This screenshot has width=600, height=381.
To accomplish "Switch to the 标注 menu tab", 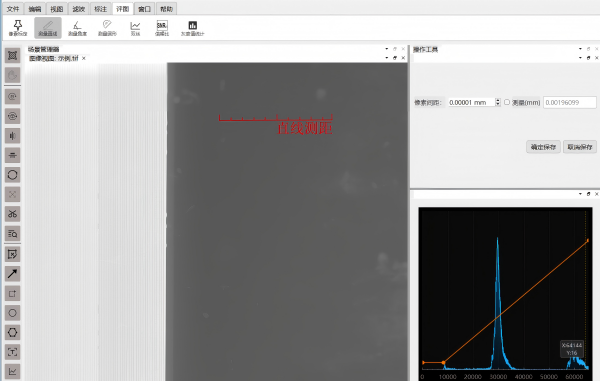I will (x=101, y=9).
